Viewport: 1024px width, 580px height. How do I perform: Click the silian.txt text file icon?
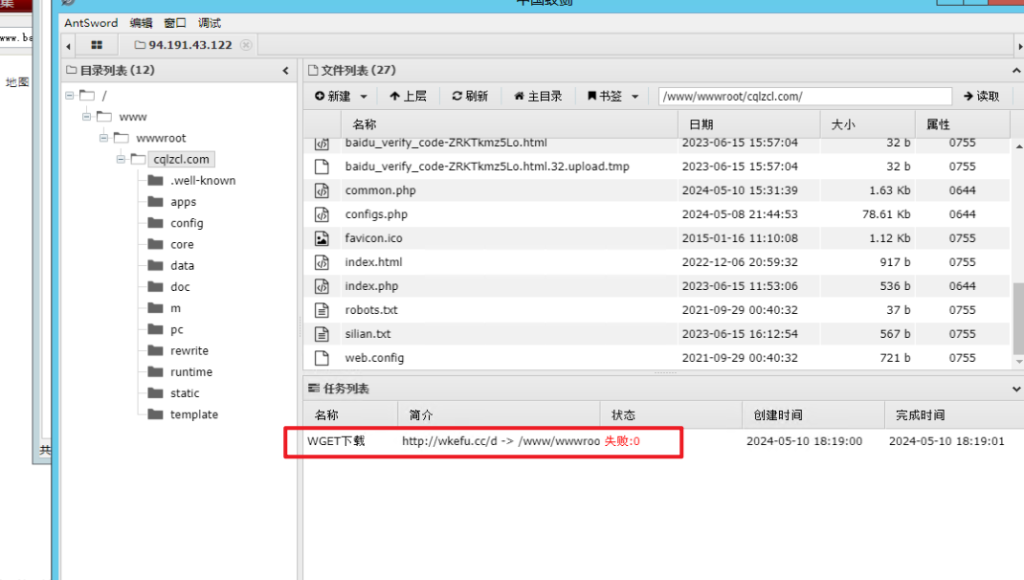coord(322,334)
